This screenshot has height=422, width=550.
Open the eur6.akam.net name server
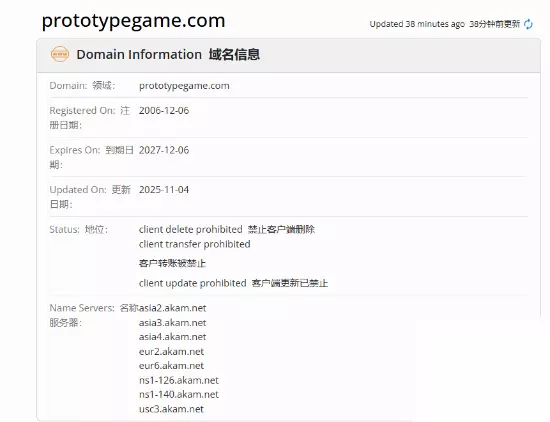coord(171,366)
